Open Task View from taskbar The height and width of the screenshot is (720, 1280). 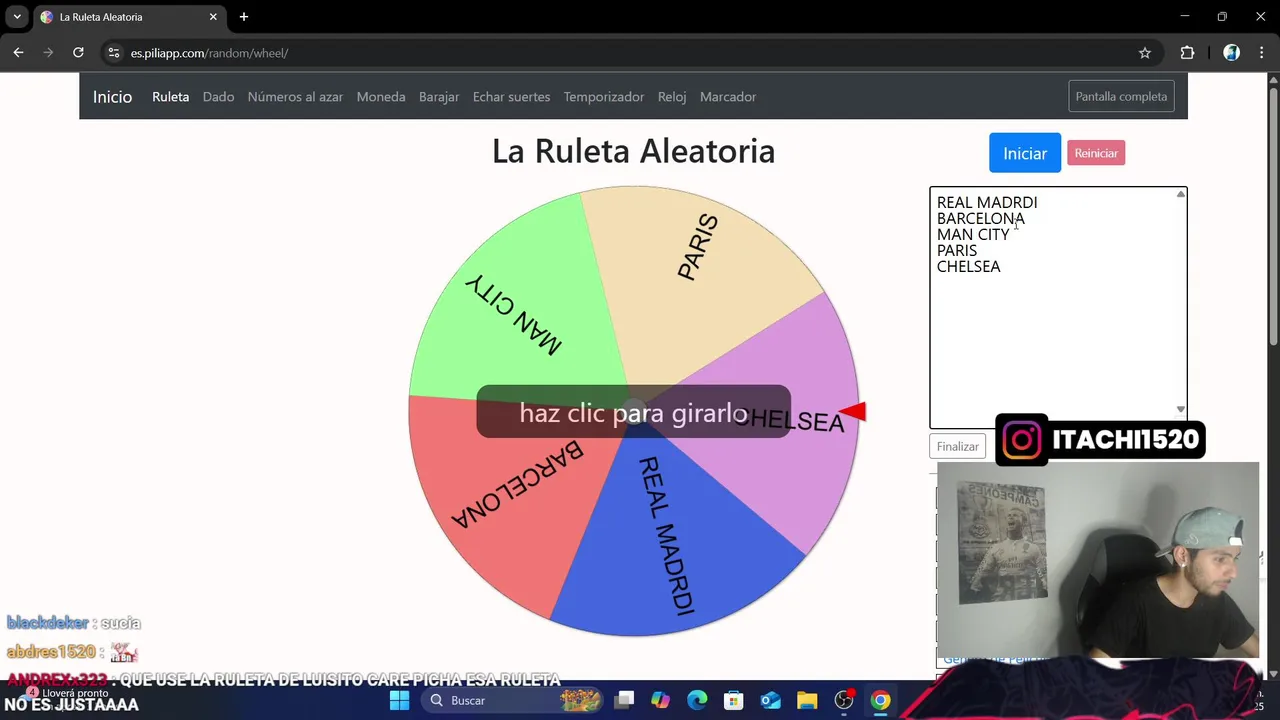[x=624, y=700]
